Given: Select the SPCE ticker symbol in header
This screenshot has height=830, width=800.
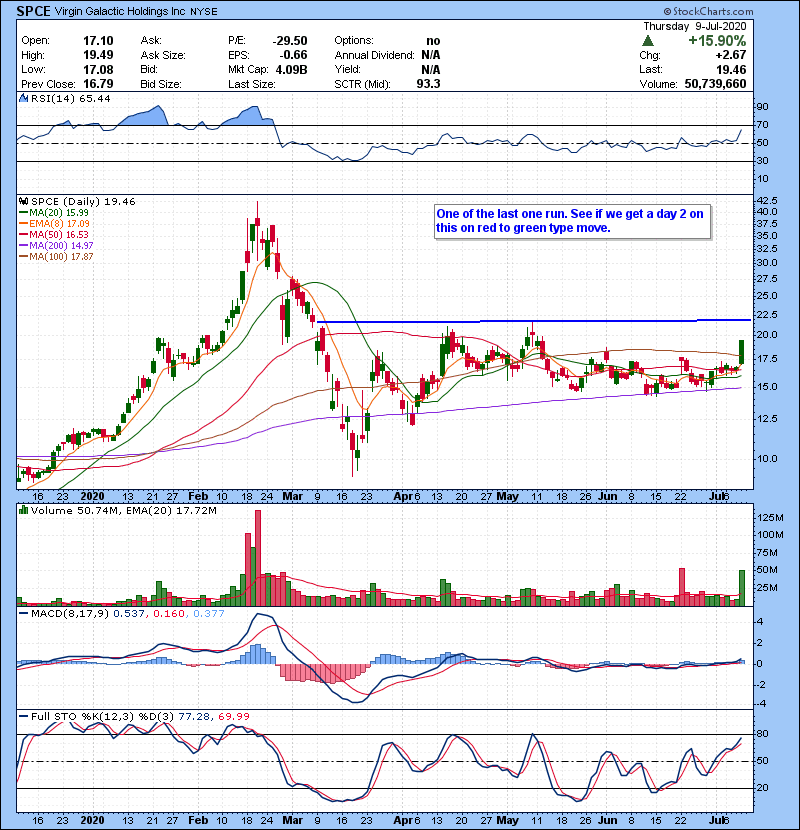Looking at the screenshot, I should coord(33,11).
